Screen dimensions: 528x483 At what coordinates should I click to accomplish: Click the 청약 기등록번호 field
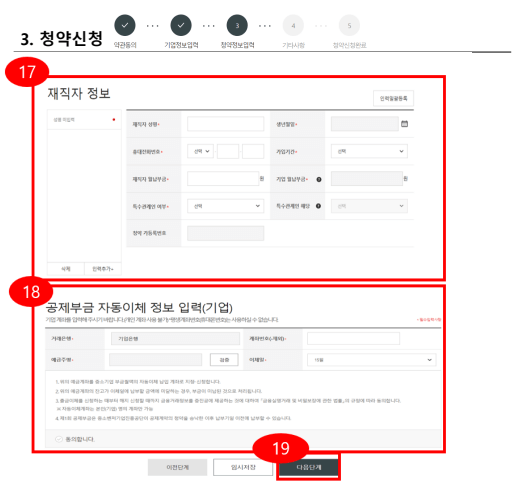point(225,233)
